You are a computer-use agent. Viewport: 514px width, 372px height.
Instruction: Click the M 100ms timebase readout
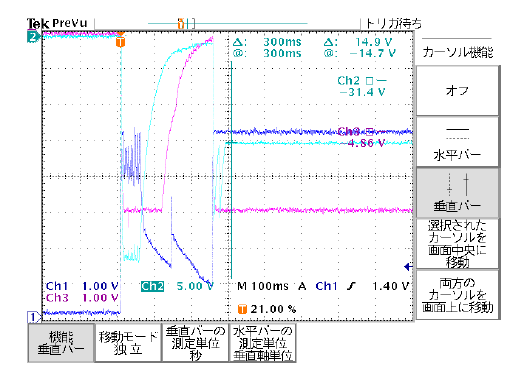tap(263, 286)
